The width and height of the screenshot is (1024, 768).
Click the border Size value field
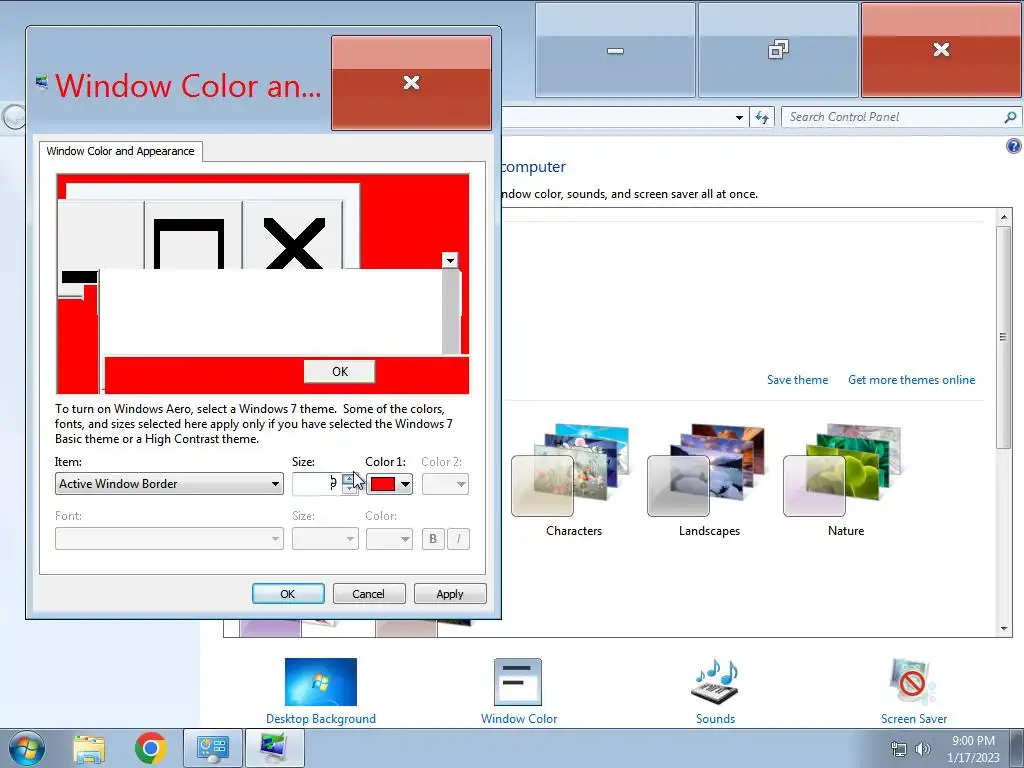pyautogui.click(x=317, y=484)
